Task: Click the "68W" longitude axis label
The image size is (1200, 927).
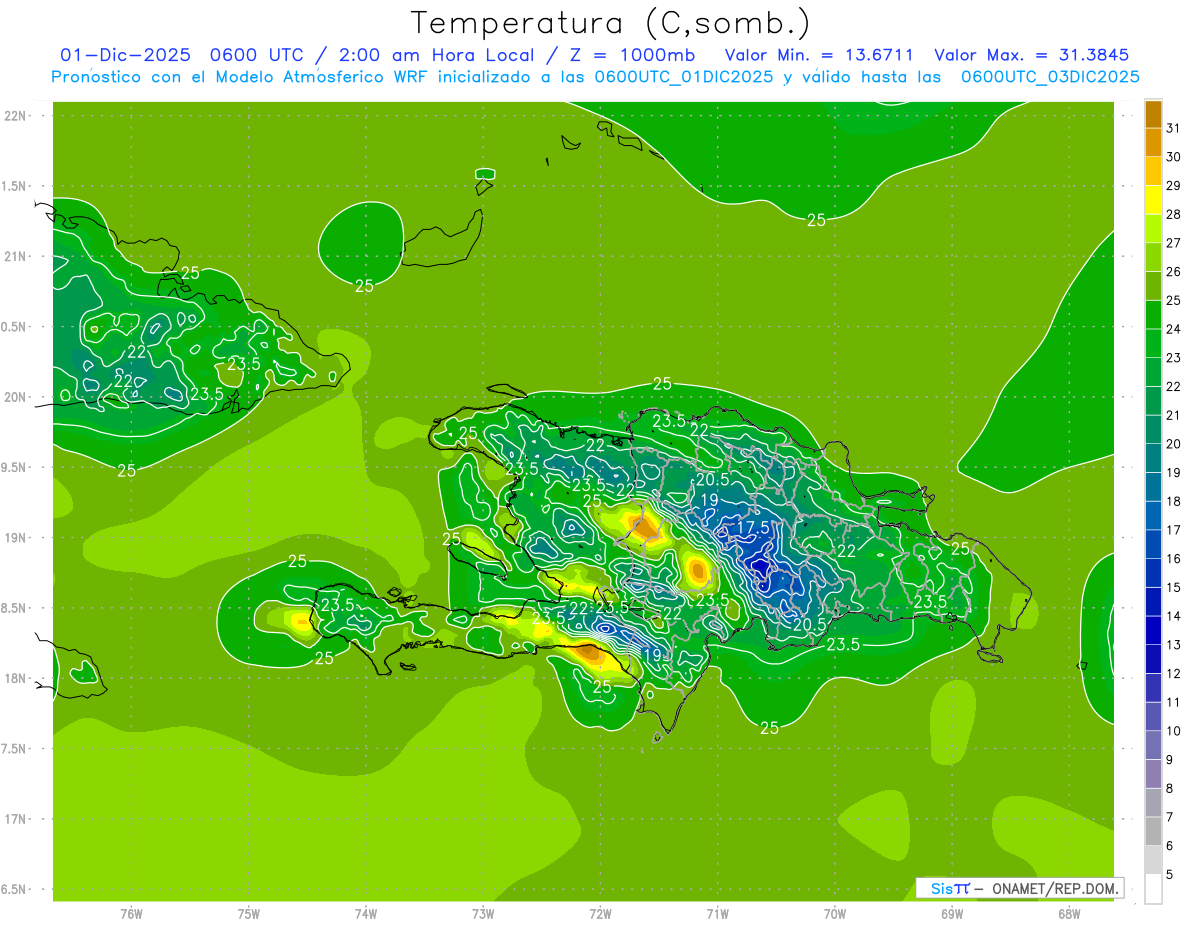Action: tap(1069, 913)
